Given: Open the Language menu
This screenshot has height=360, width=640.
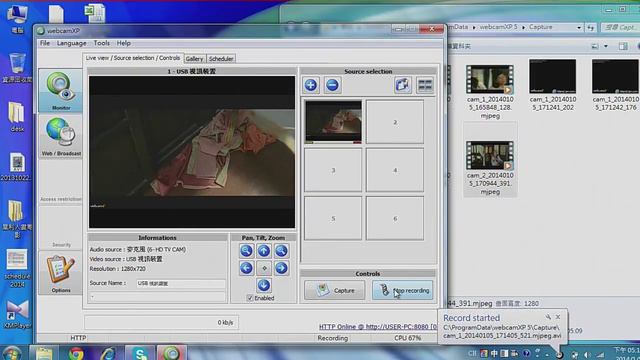Looking at the screenshot, I should [x=71, y=43].
